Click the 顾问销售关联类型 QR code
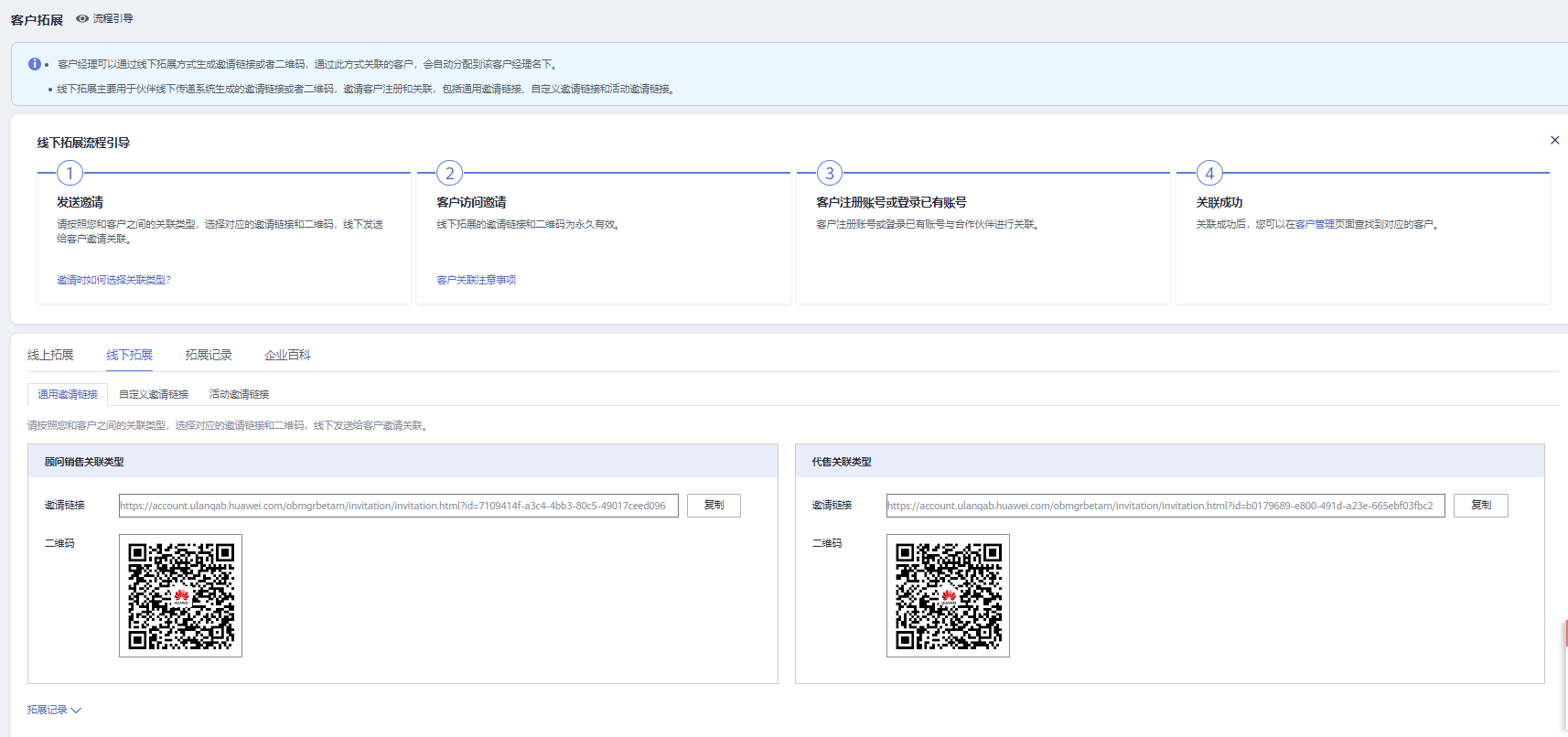Viewport: 1568px width, 737px height. (181, 595)
